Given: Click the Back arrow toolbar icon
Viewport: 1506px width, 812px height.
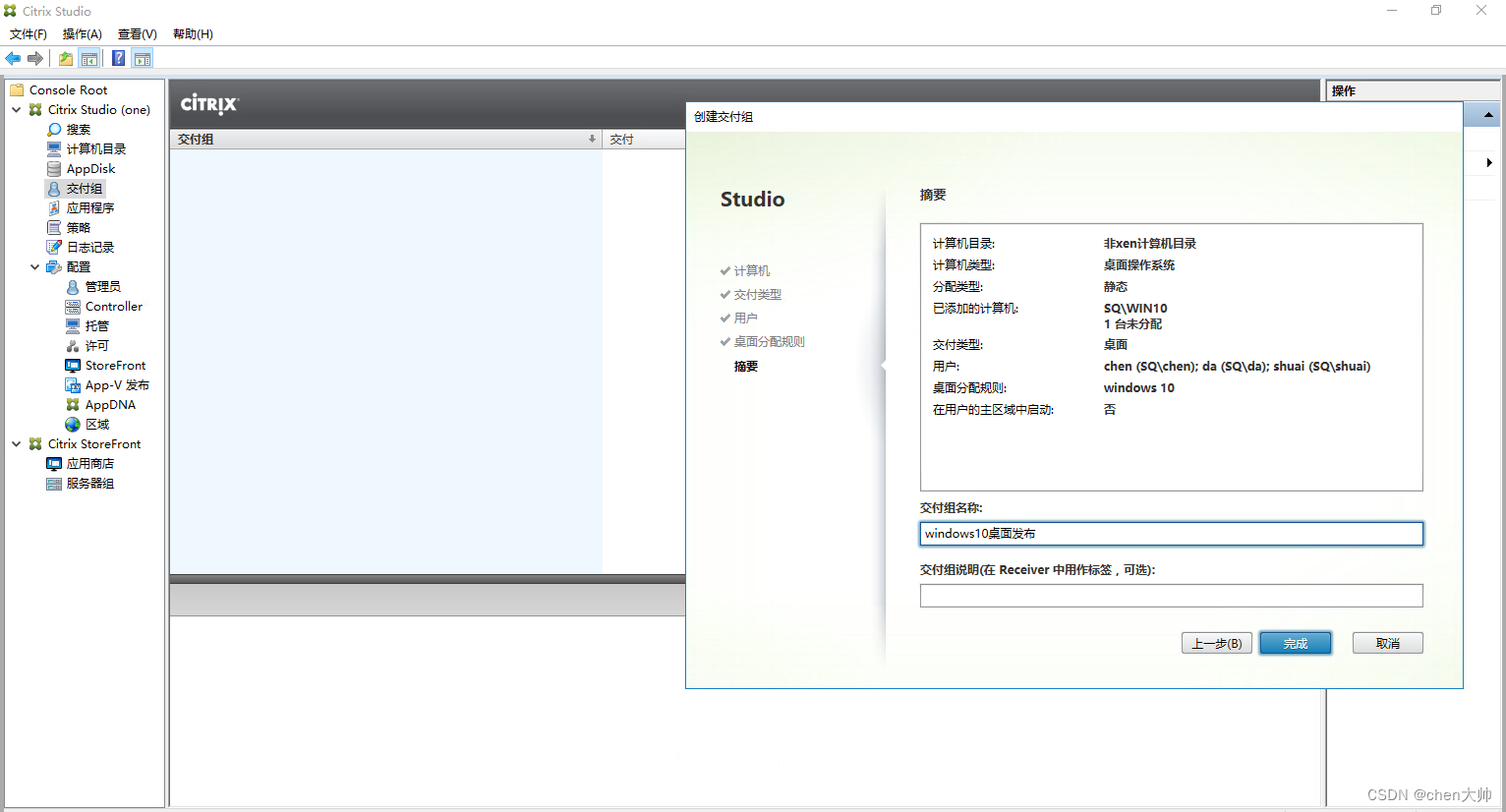Looking at the screenshot, I should click(x=13, y=59).
